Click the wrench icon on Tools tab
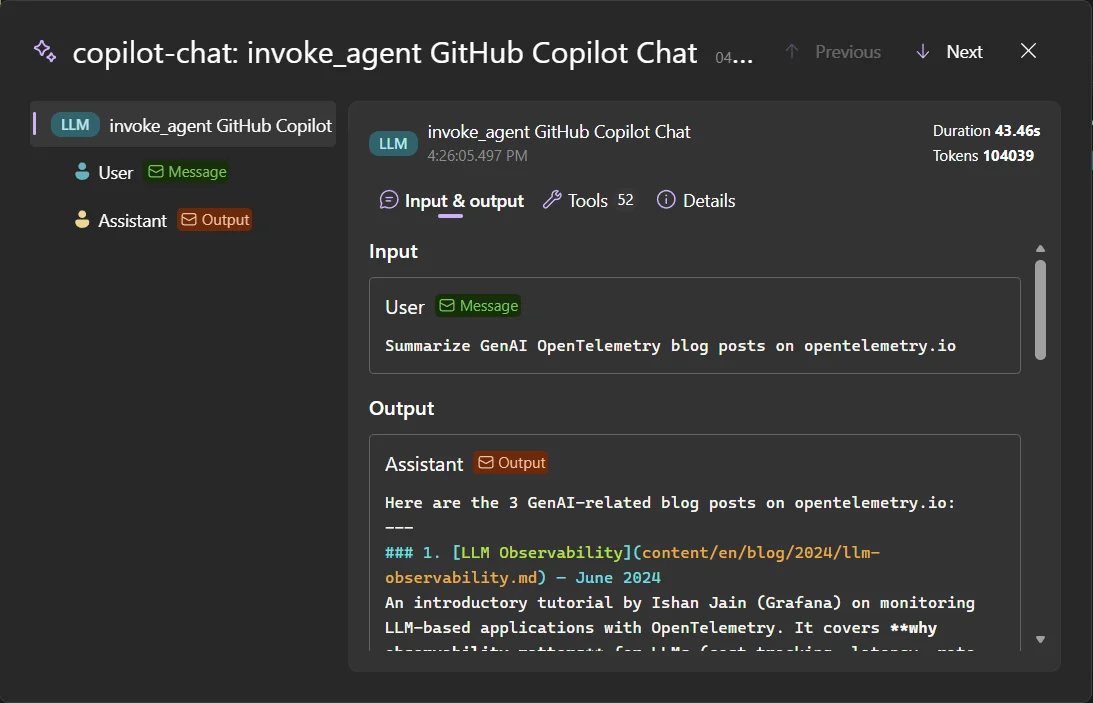The image size is (1093, 703). tap(552, 200)
